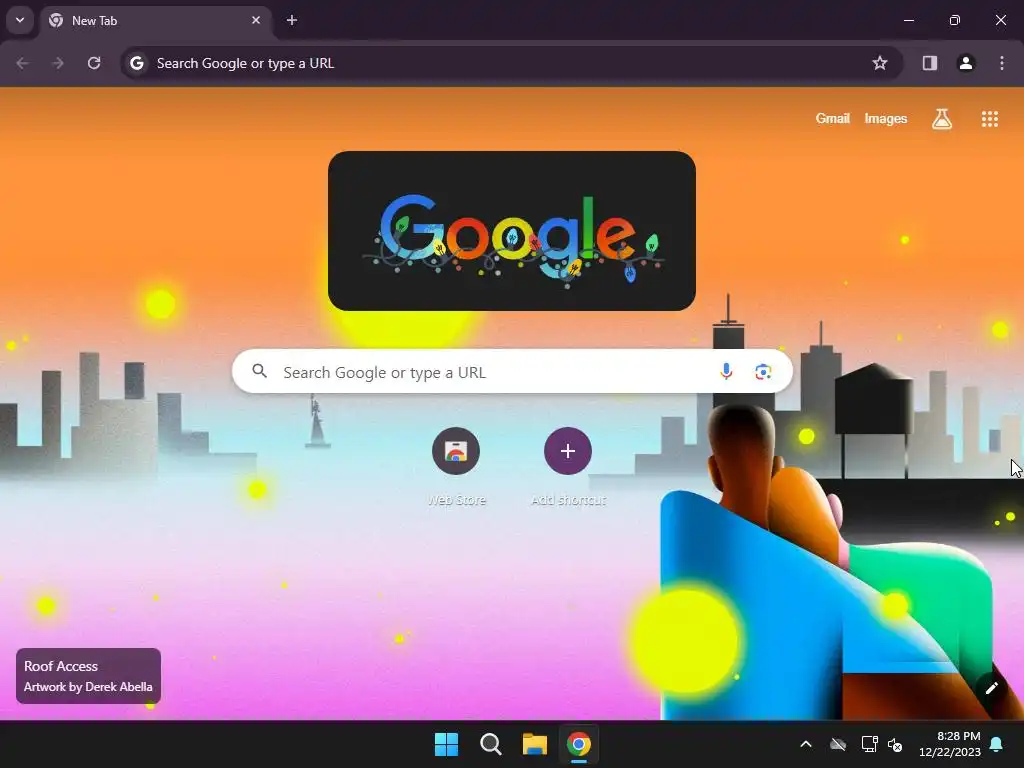Start voice search with microphone
Screen dimensions: 1024x768
(726, 372)
